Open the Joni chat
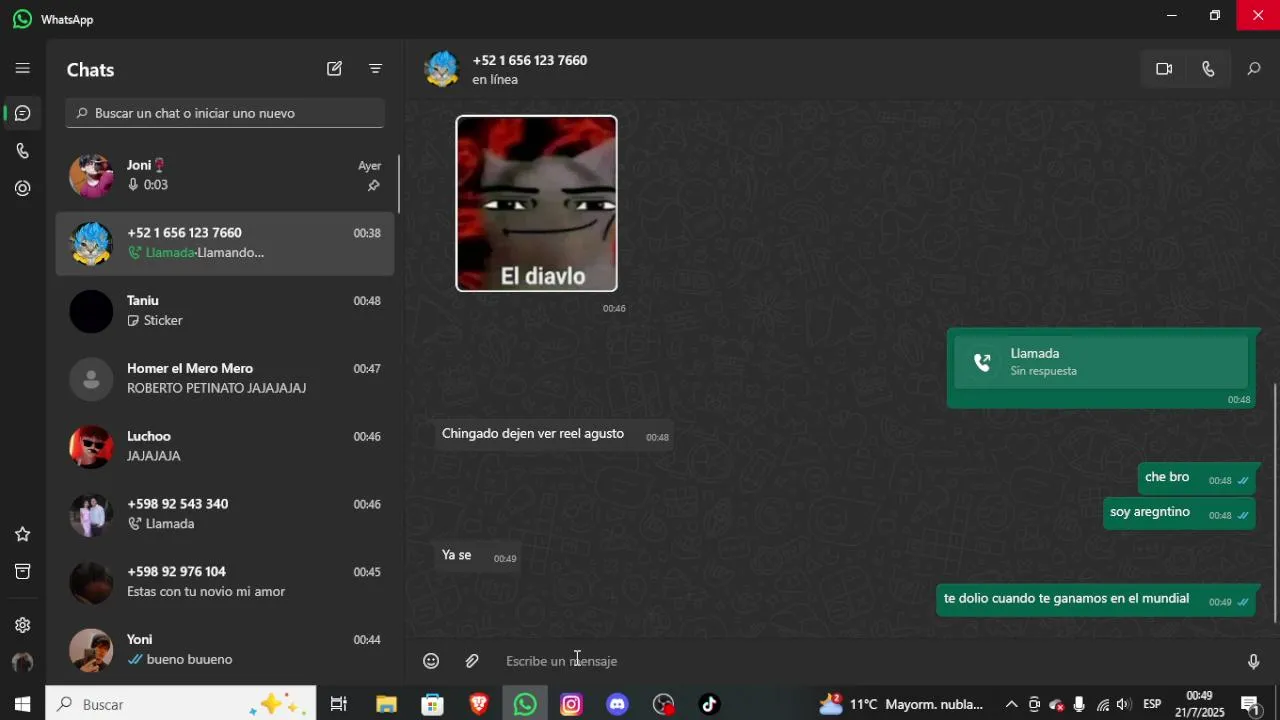Viewport: 1280px width, 720px height. coord(225,175)
